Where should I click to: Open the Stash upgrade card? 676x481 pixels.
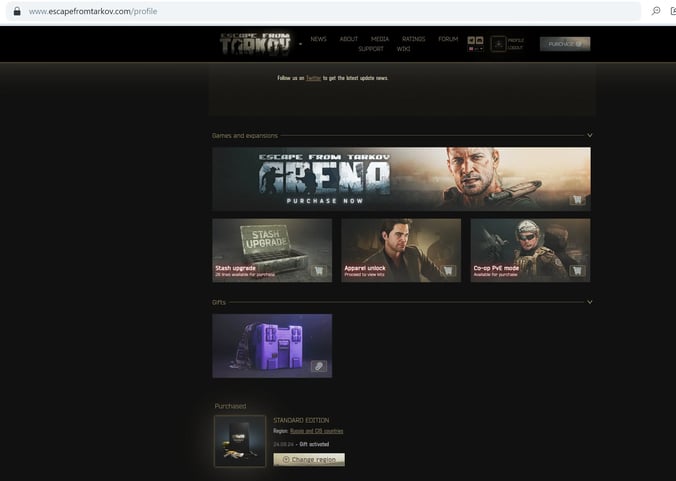pyautogui.click(x=272, y=250)
